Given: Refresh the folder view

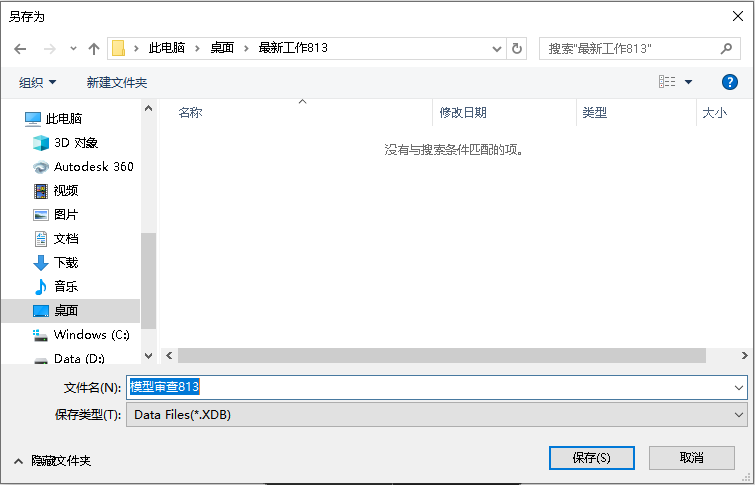Looking at the screenshot, I should point(517,49).
